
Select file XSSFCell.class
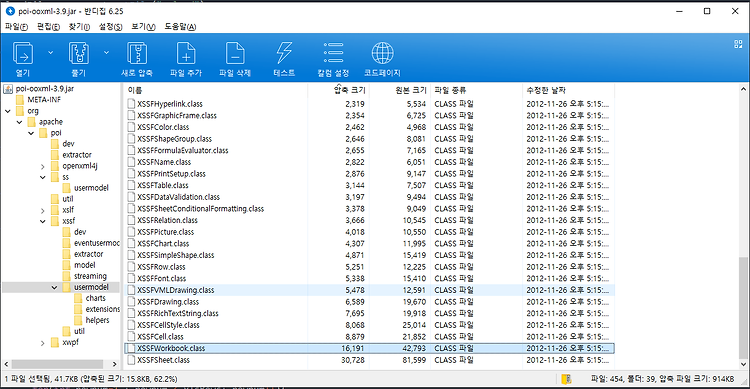[160, 337]
